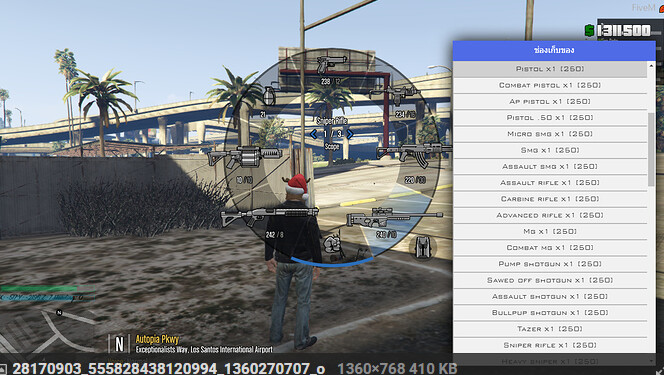Select Combat pistol x1 (250) entry

tap(550, 85)
